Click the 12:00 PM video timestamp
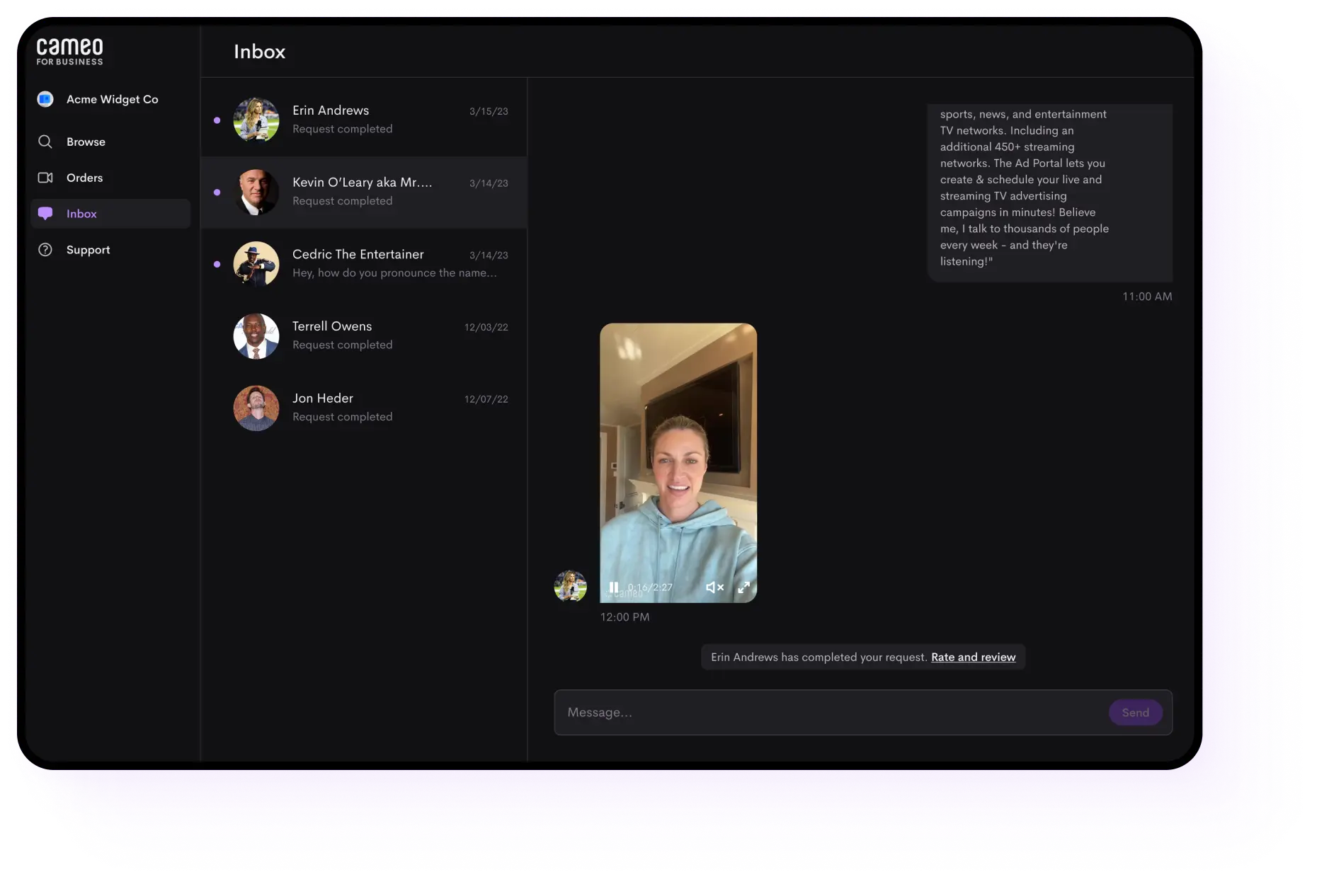1329x896 pixels. click(x=624, y=617)
